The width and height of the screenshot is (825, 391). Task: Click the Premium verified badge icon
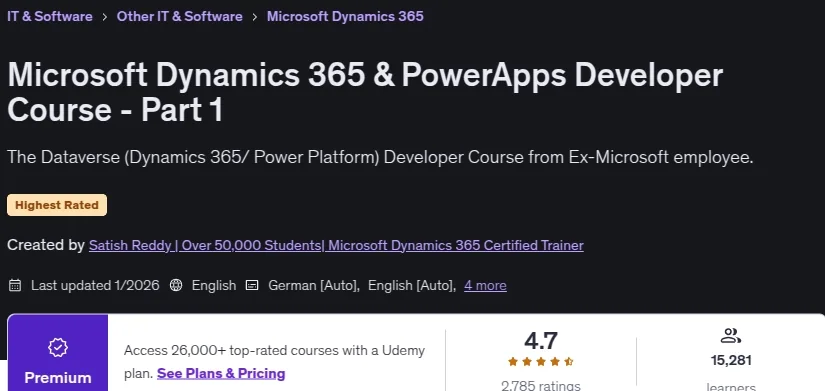pyautogui.click(x=58, y=348)
